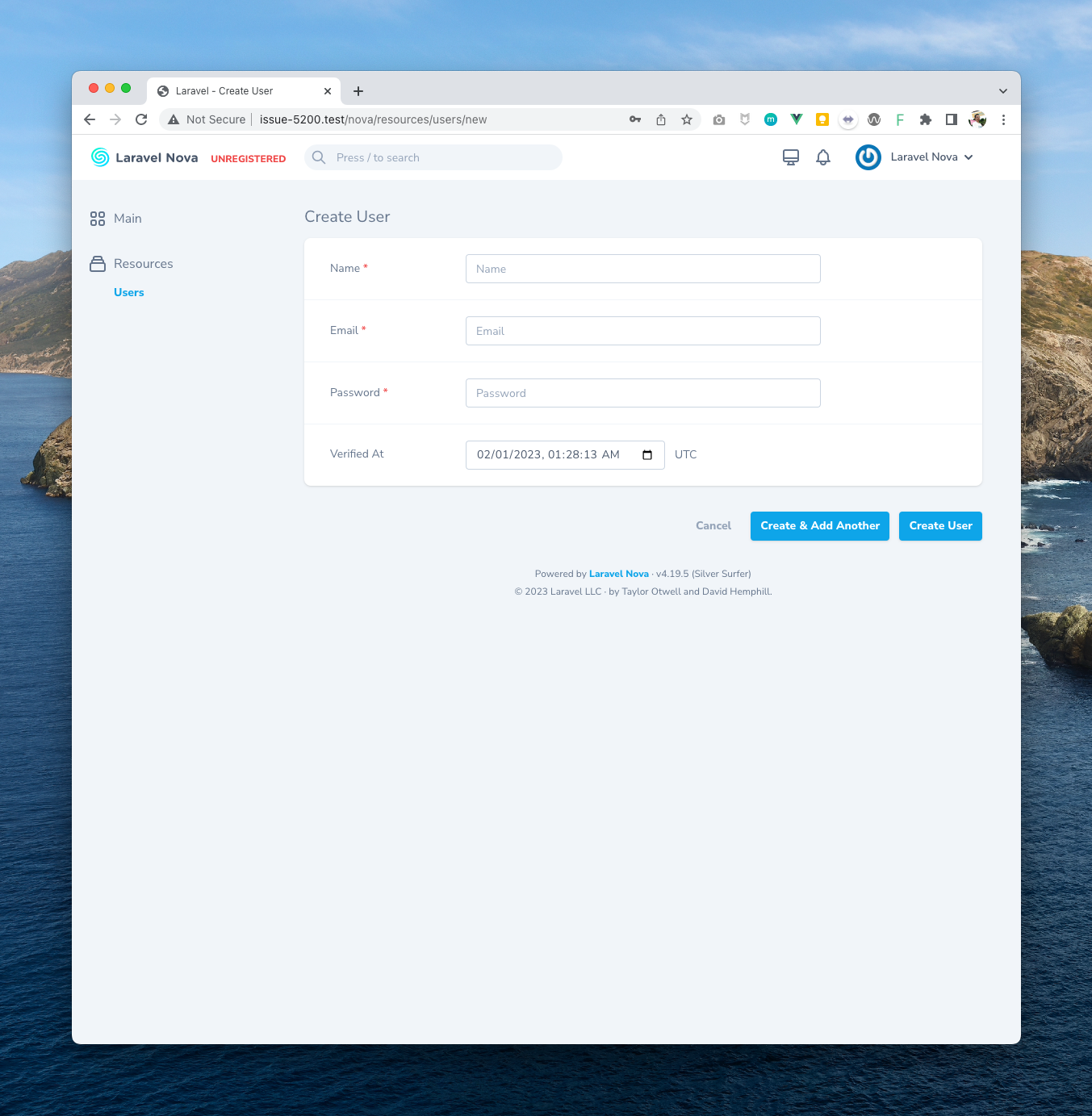Open the Users resource in sidebar
Viewport: 1092px width, 1116px height.
point(128,292)
